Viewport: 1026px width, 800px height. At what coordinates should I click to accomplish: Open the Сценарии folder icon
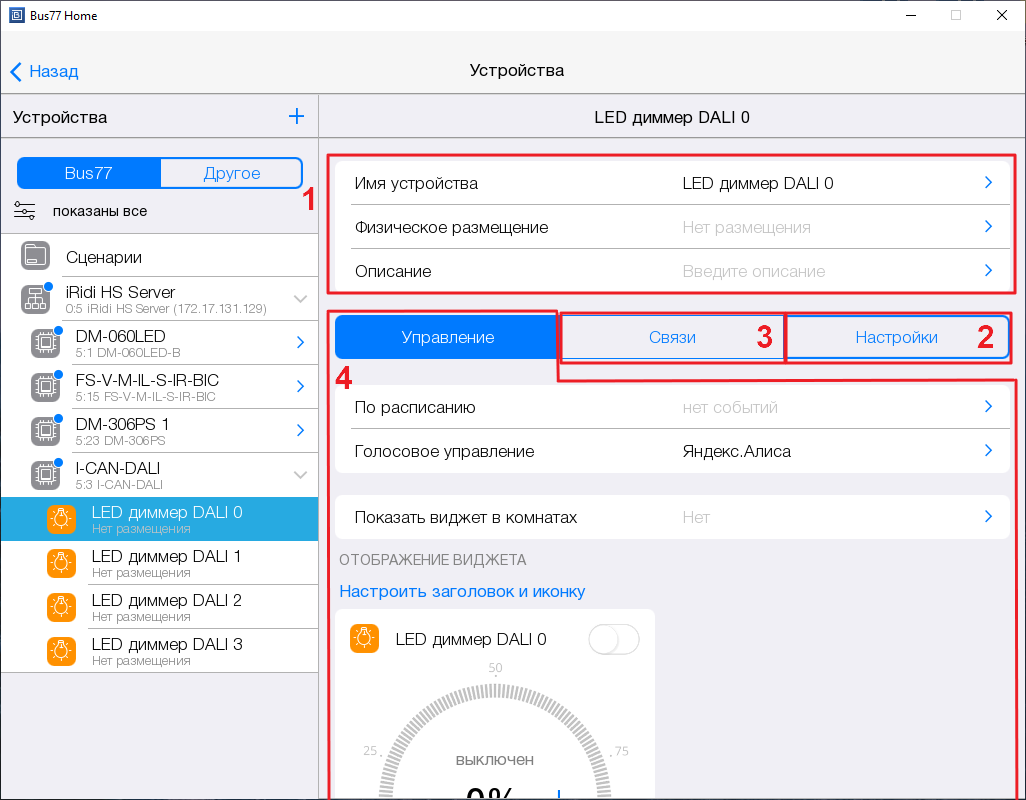[36, 256]
